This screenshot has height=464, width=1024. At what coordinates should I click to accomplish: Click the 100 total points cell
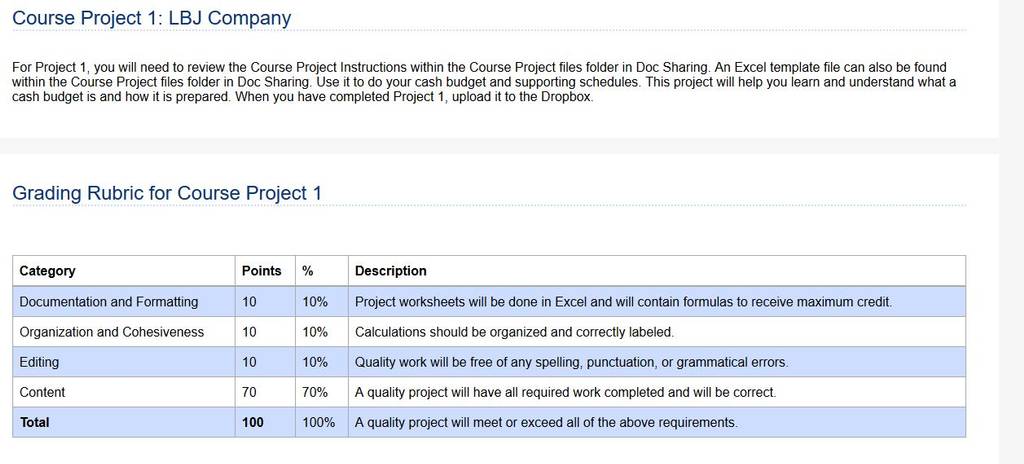coord(253,422)
